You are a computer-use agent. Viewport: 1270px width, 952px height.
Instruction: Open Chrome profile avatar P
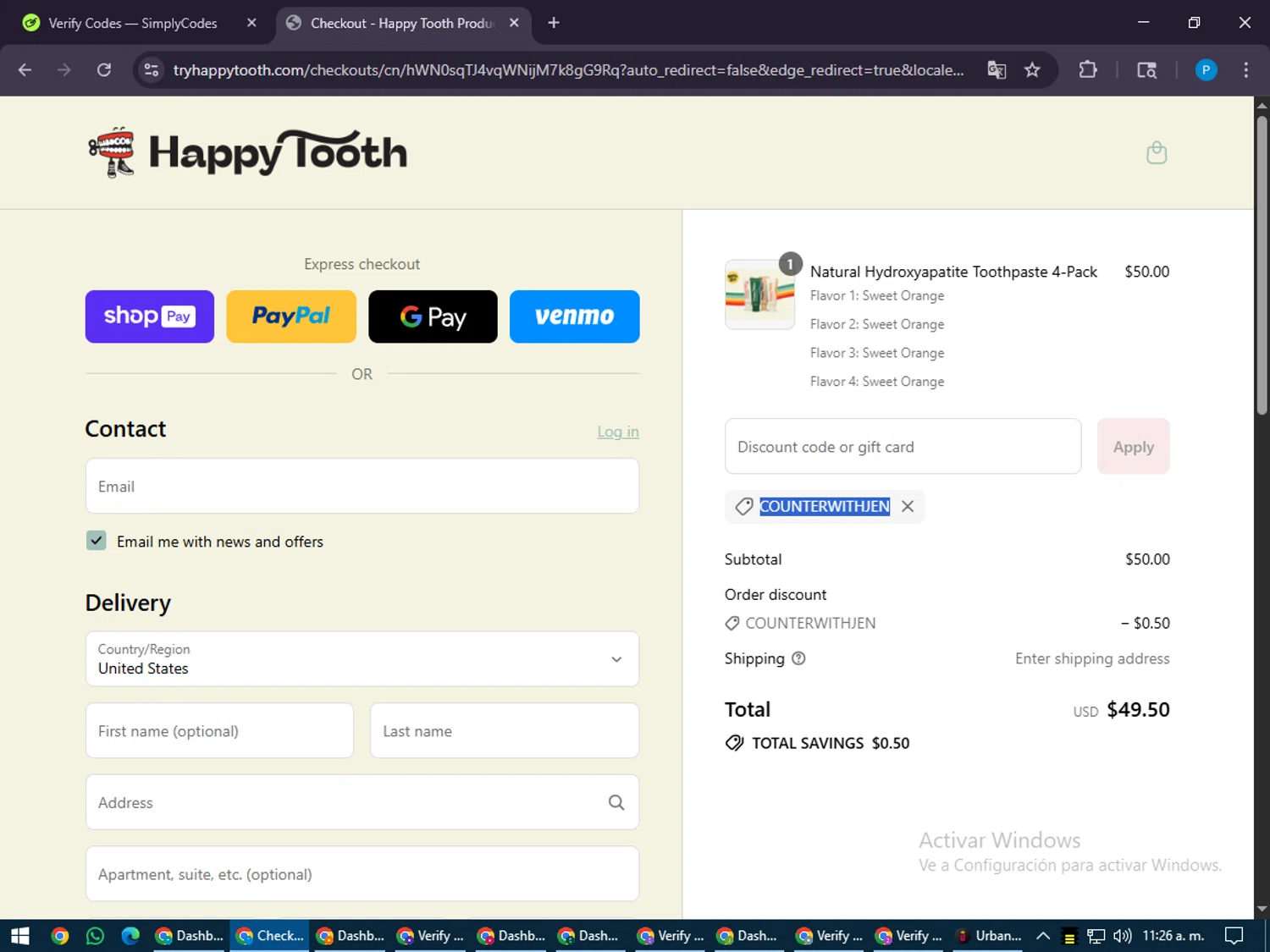tap(1206, 69)
